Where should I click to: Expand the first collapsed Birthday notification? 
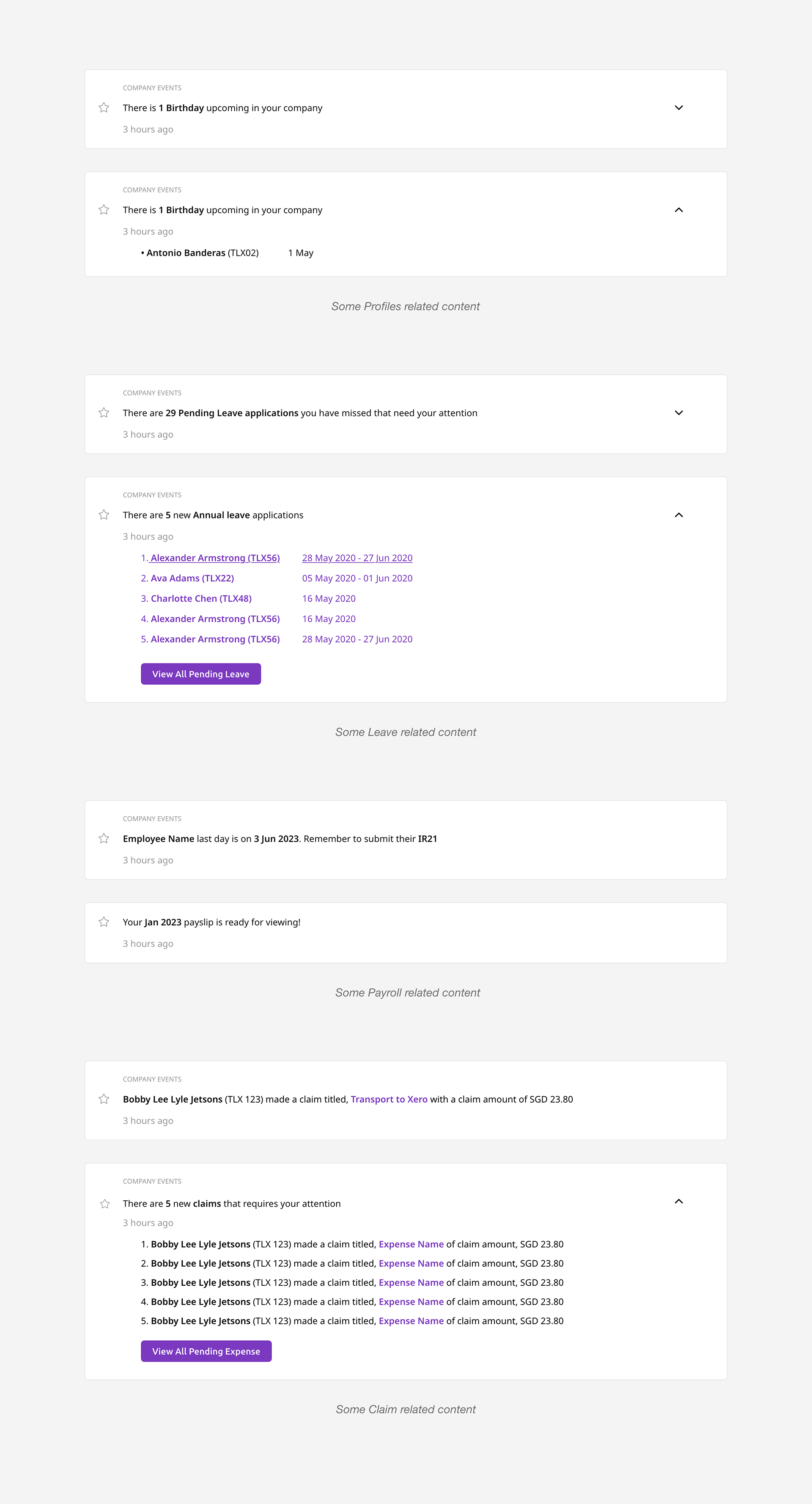coord(678,107)
